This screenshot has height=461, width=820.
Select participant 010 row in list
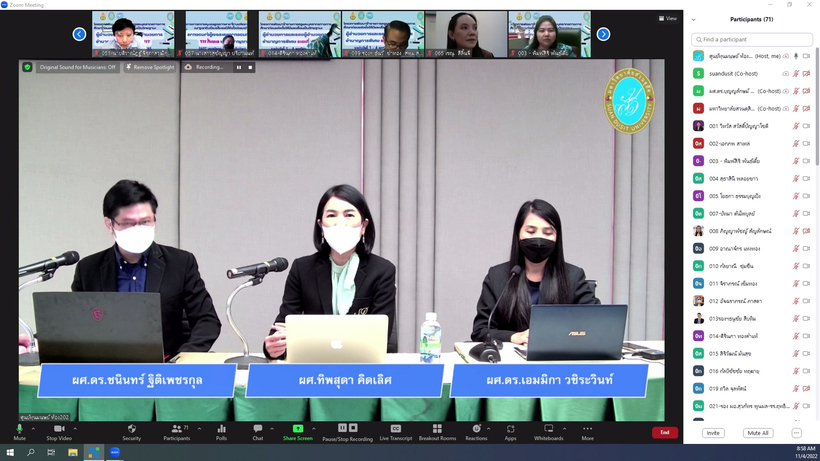click(751, 266)
